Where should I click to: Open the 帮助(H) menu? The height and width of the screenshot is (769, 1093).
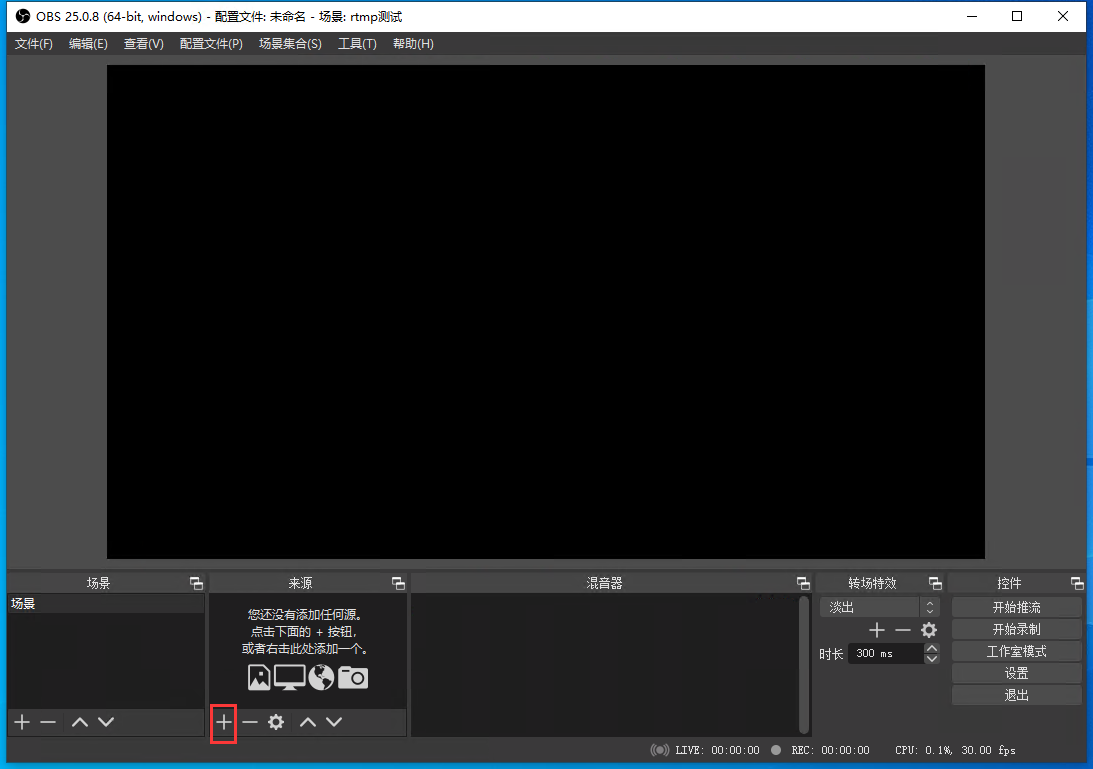point(413,44)
